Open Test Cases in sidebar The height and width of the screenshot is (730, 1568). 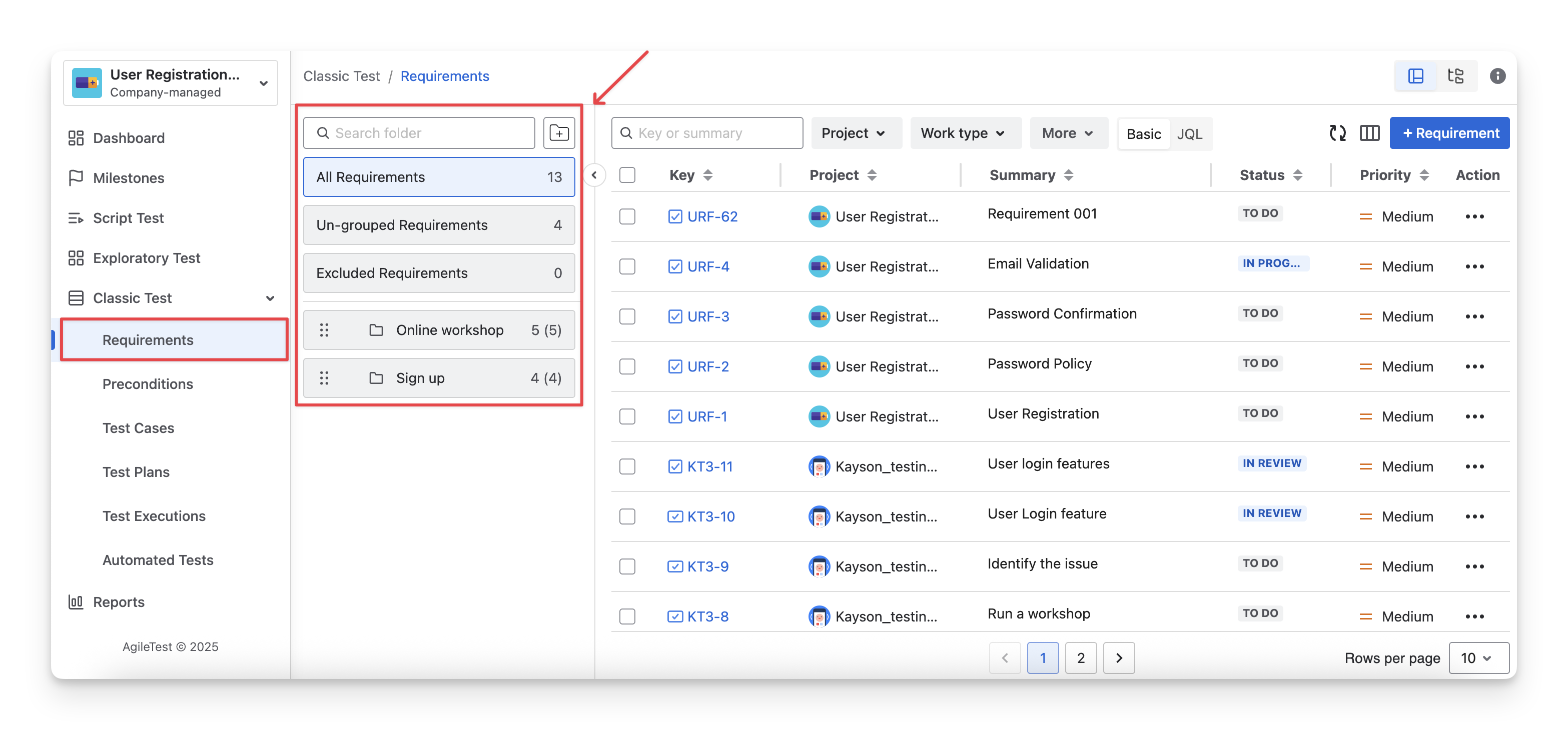pyautogui.click(x=138, y=428)
